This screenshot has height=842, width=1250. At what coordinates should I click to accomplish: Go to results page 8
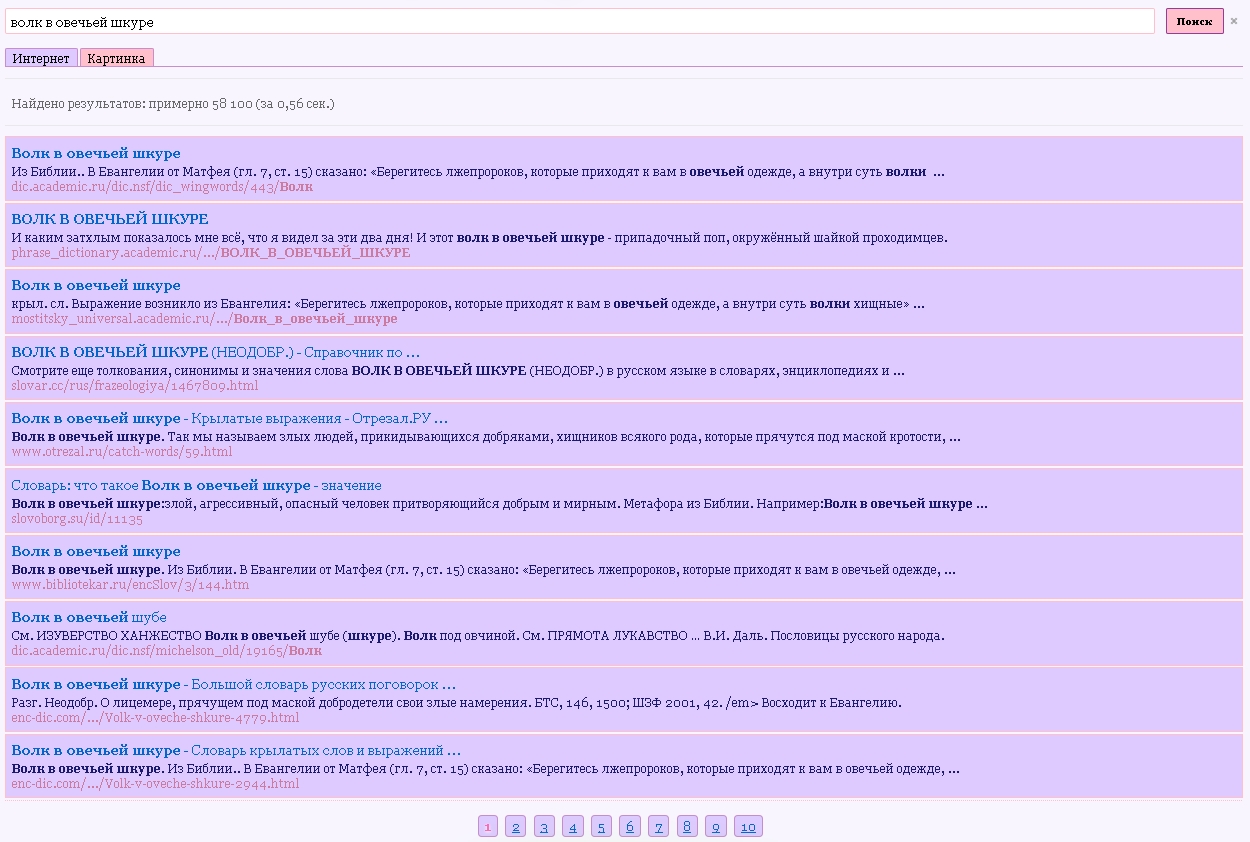click(687, 827)
